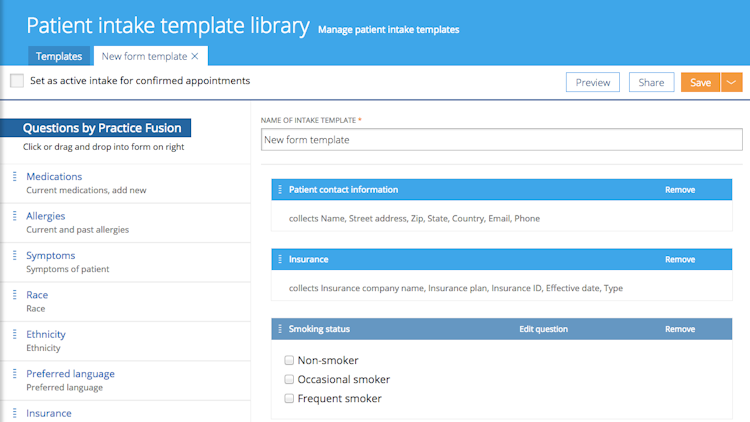Click drag handle icon beside Symptoms

coord(15,256)
